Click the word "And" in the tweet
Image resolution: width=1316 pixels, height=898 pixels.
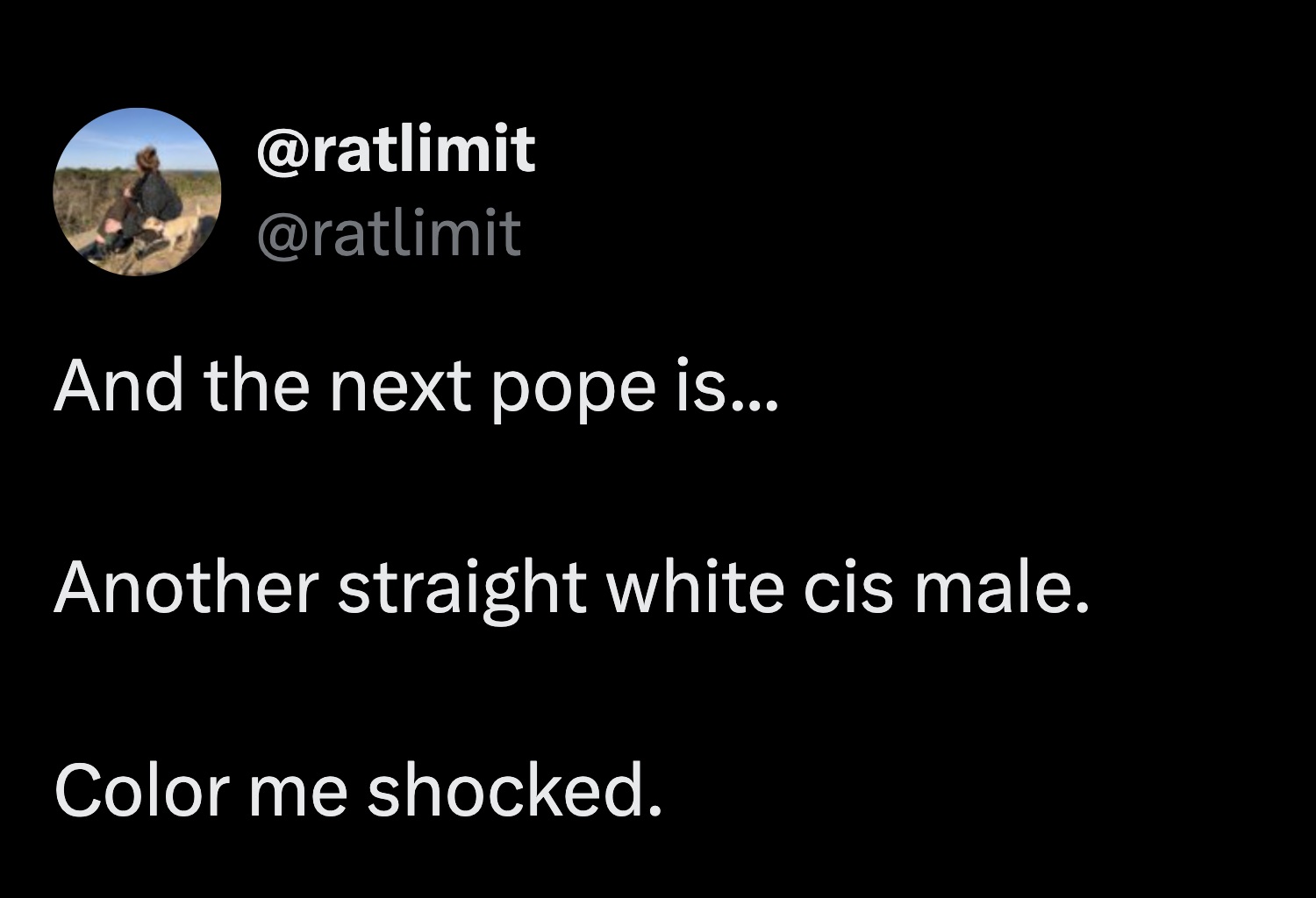click(119, 388)
